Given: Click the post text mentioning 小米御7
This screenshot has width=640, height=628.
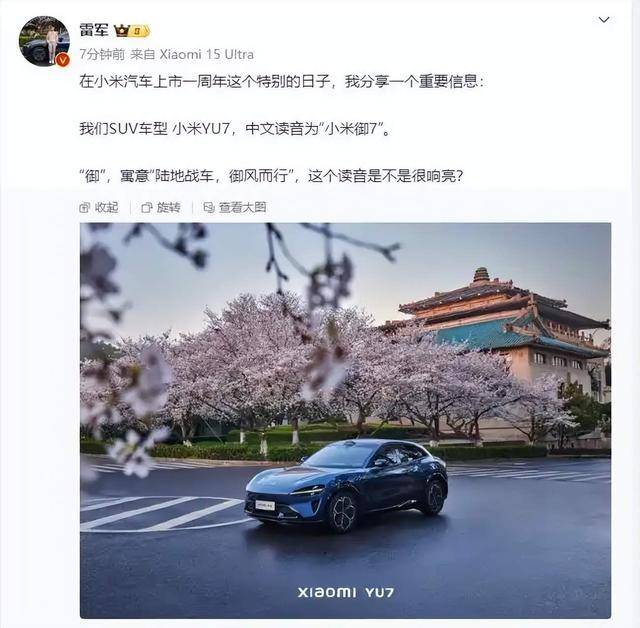Looking at the screenshot, I should (235, 129).
